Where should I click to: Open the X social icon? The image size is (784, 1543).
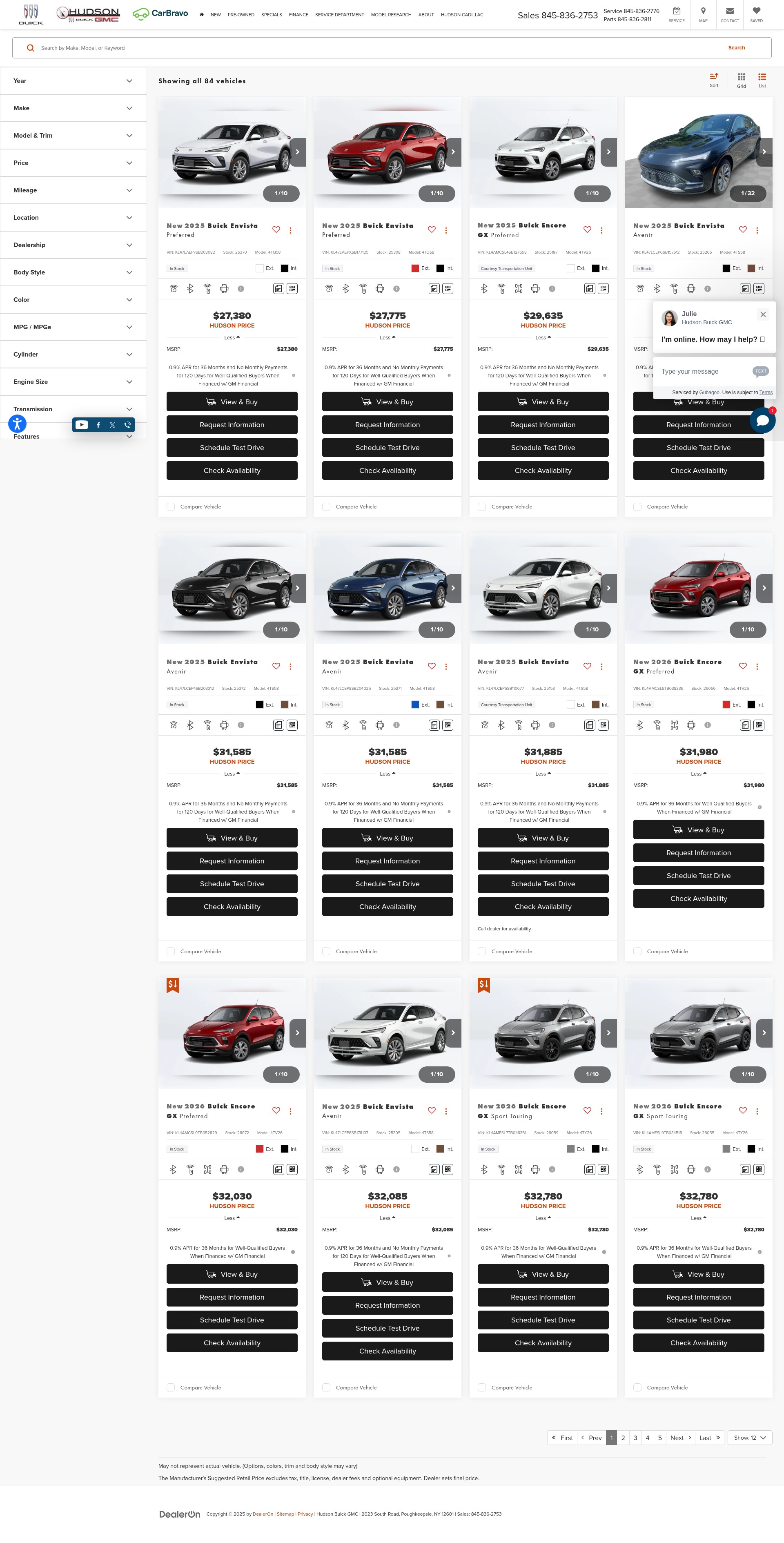pyautogui.click(x=113, y=425)
